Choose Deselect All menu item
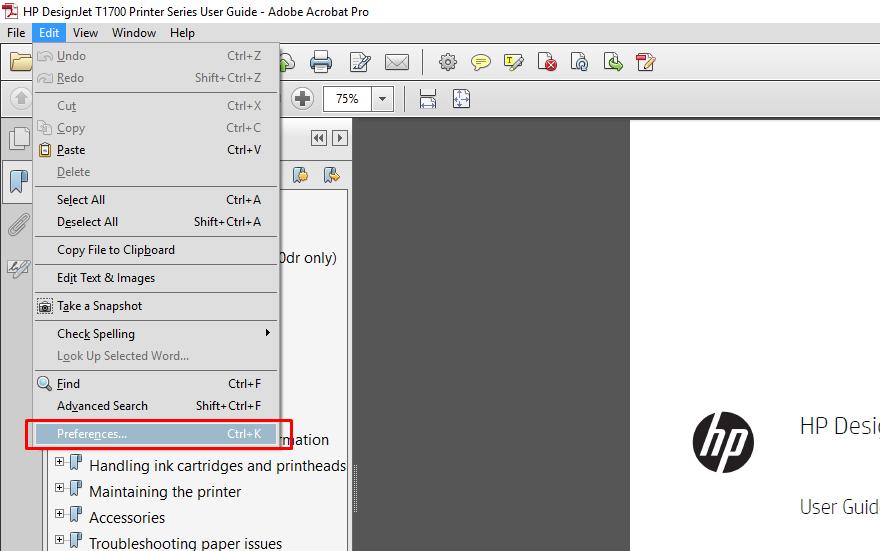The height and width of the screenshot is (551, 880). point(157,222)
